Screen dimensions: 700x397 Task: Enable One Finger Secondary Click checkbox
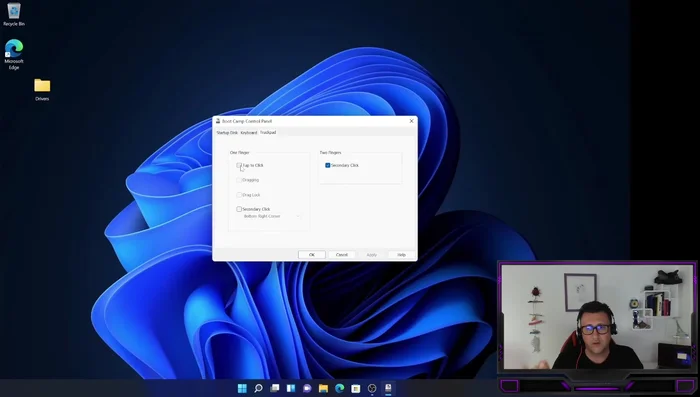click(239, 209)
